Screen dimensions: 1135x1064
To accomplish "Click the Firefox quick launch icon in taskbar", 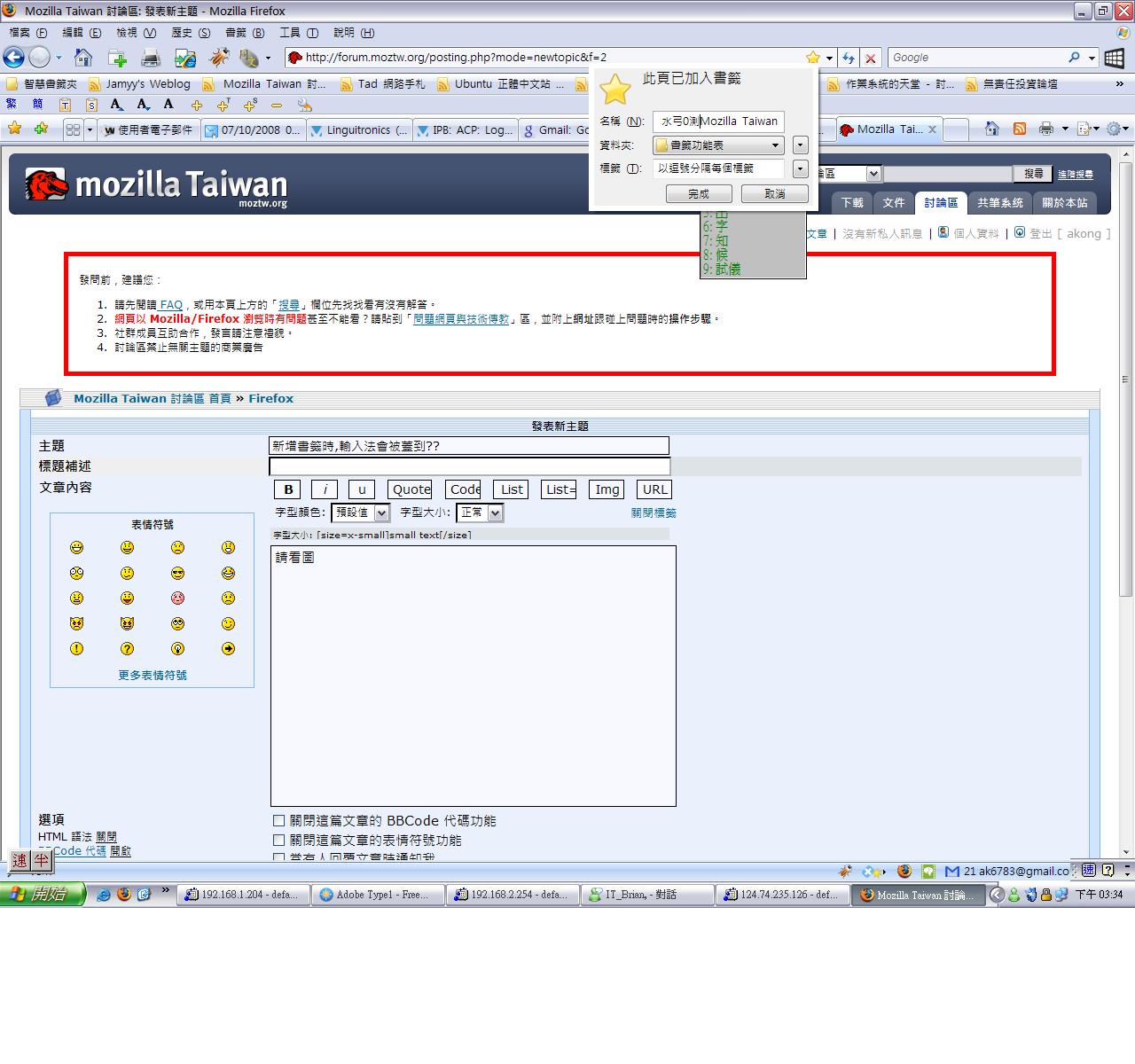I will pyautogui.click(x=123, y=895).
